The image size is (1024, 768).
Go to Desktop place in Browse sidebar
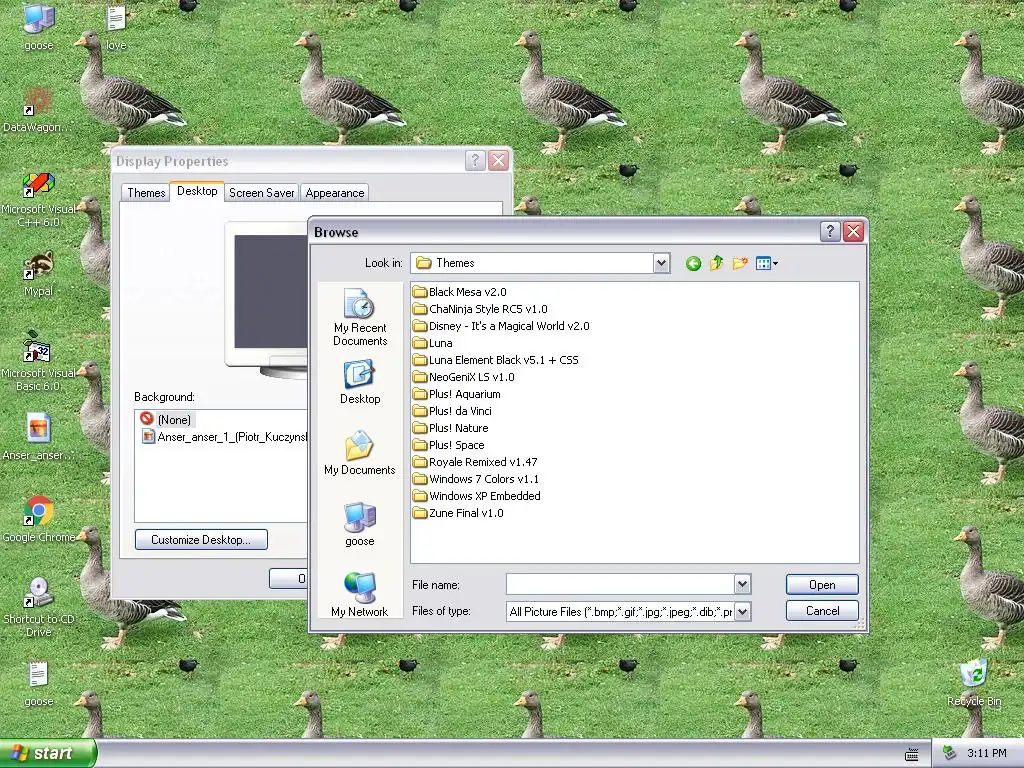click(359, 382)
